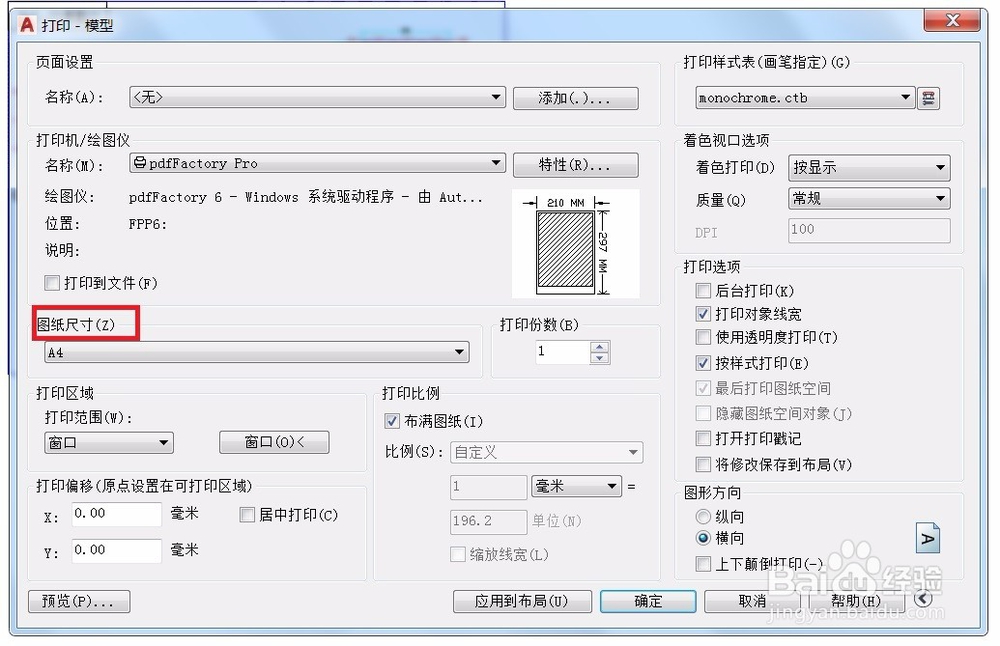
Task: Uncheck 布满图纸(I) checkbox
Action: tap(392, 421)
